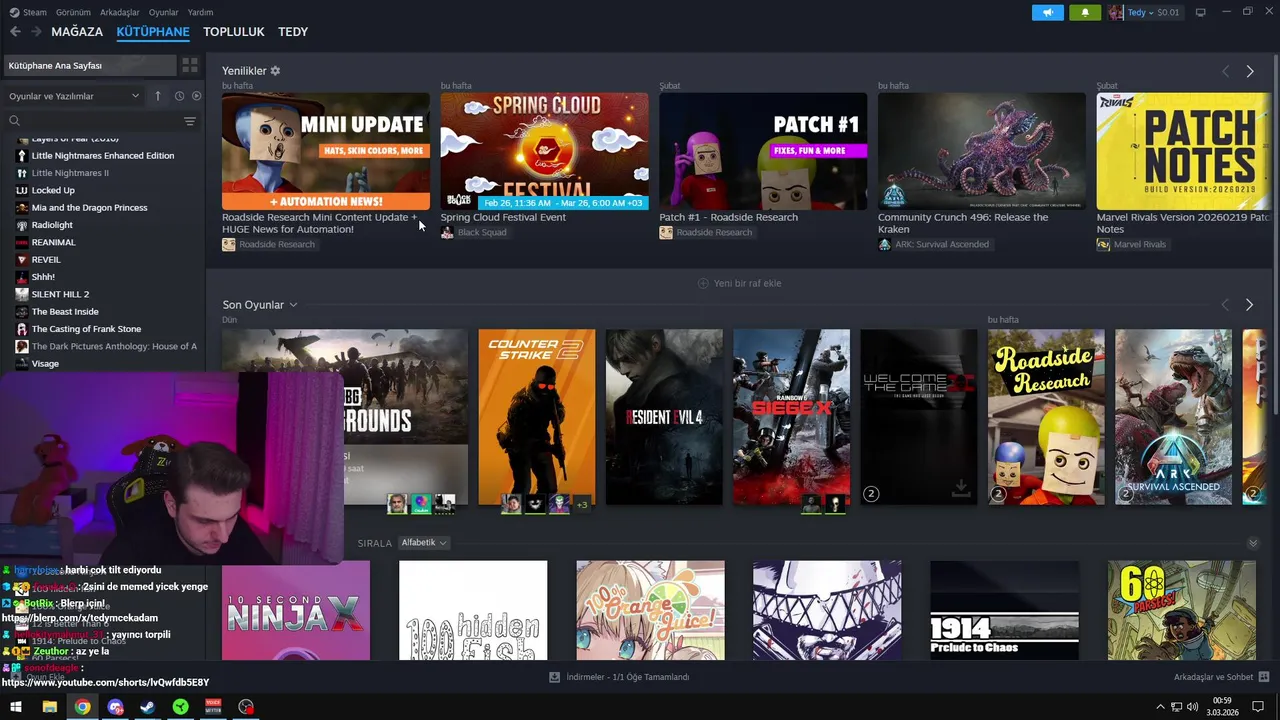Open the Alfabetik sort dropdown
This screenshot has width=1280, height=720.
[x=424, y=543]
